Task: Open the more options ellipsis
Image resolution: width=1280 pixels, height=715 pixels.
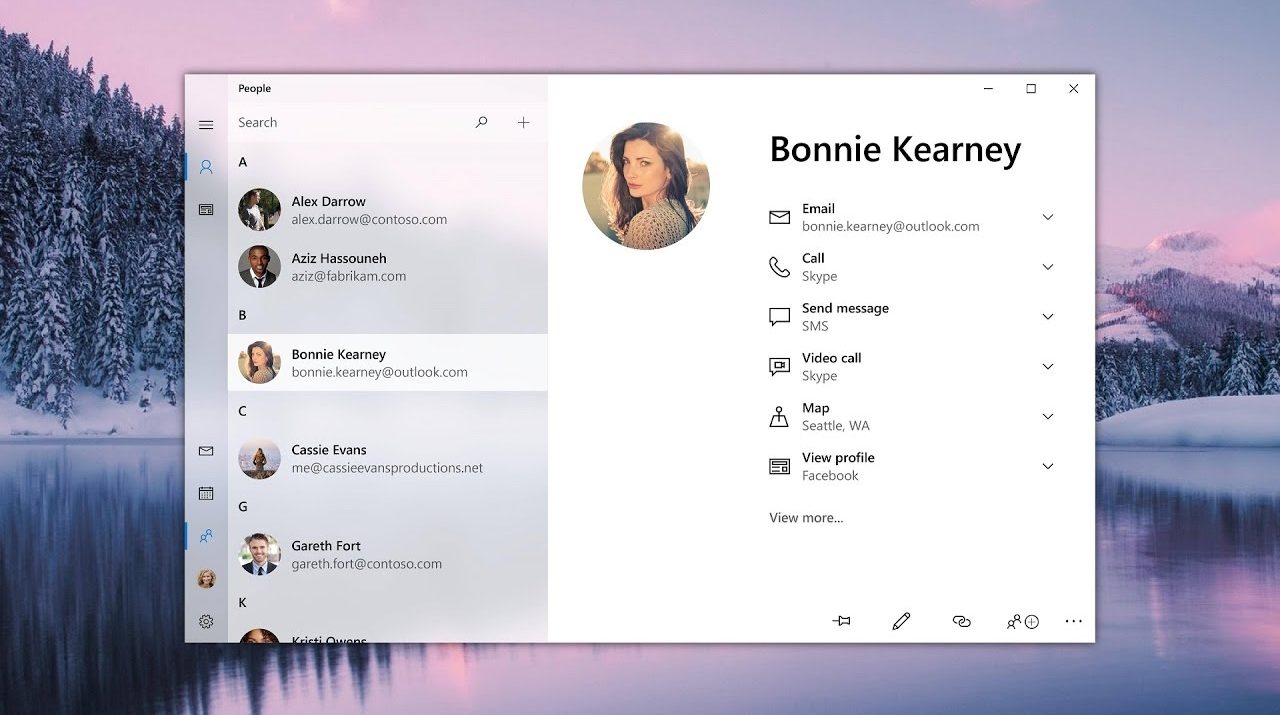Action: [1073, 621]
